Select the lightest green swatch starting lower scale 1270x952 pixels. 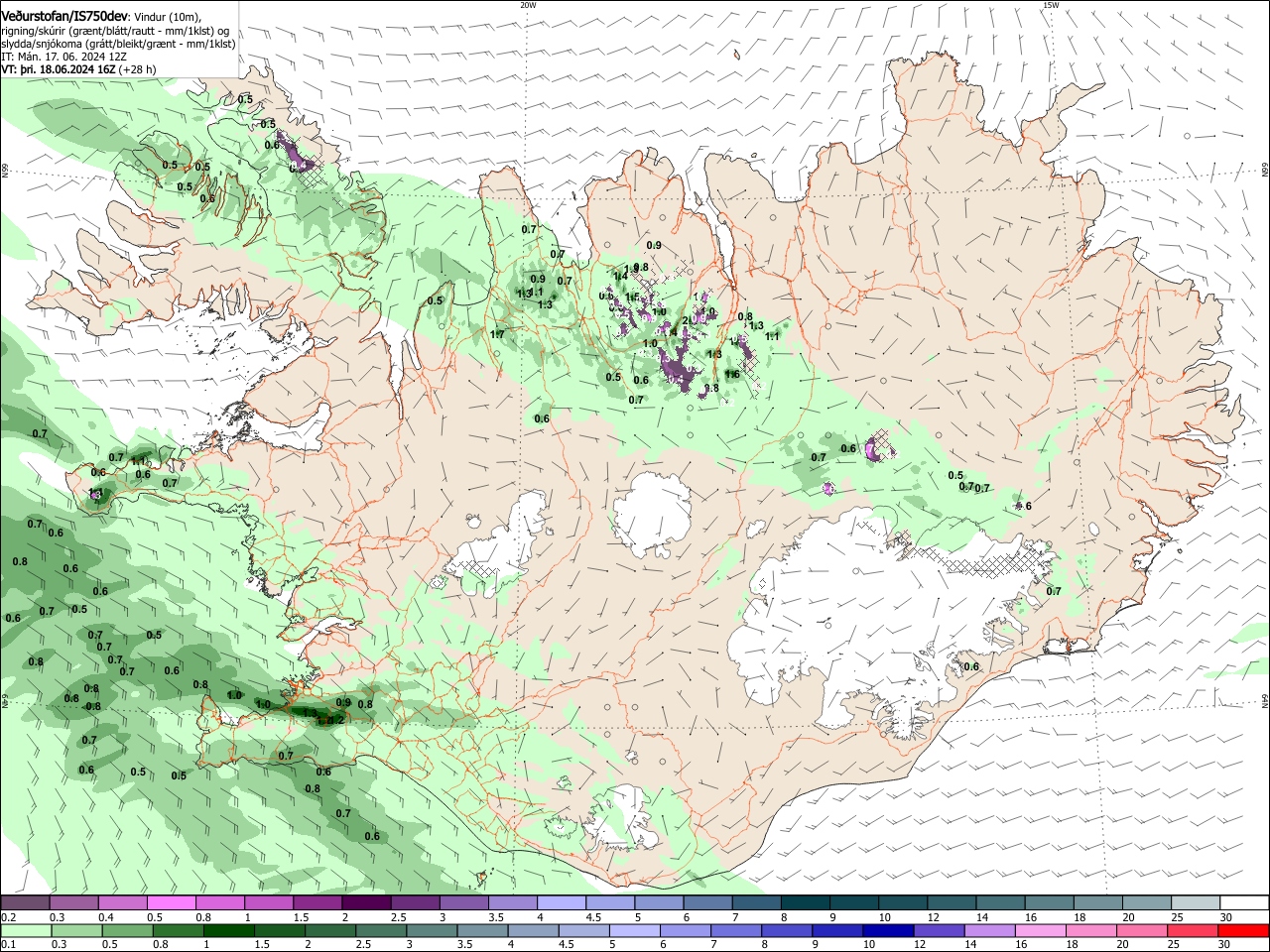coord(25,930)
